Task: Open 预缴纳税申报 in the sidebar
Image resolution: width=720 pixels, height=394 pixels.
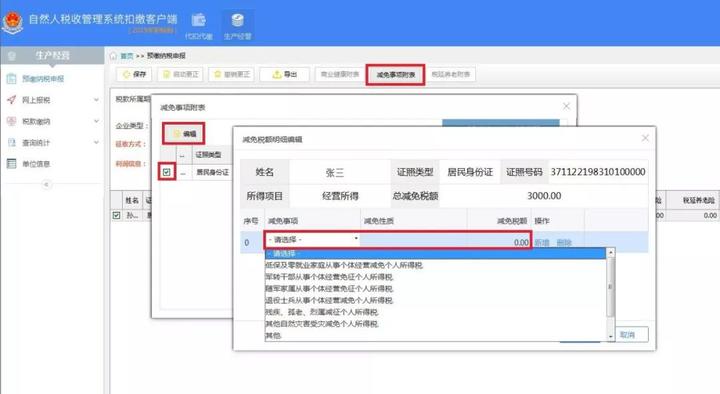Action: (43, 79)
